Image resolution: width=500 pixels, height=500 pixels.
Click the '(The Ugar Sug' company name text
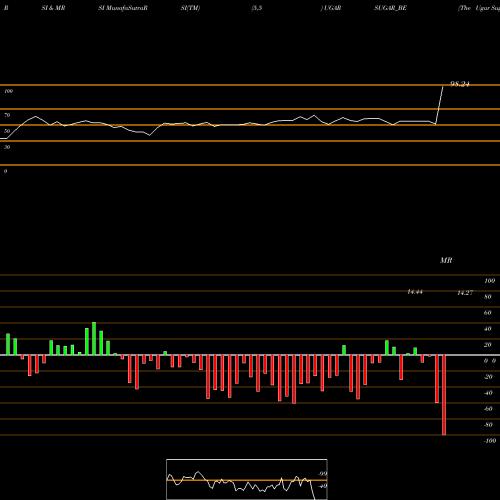479,8
